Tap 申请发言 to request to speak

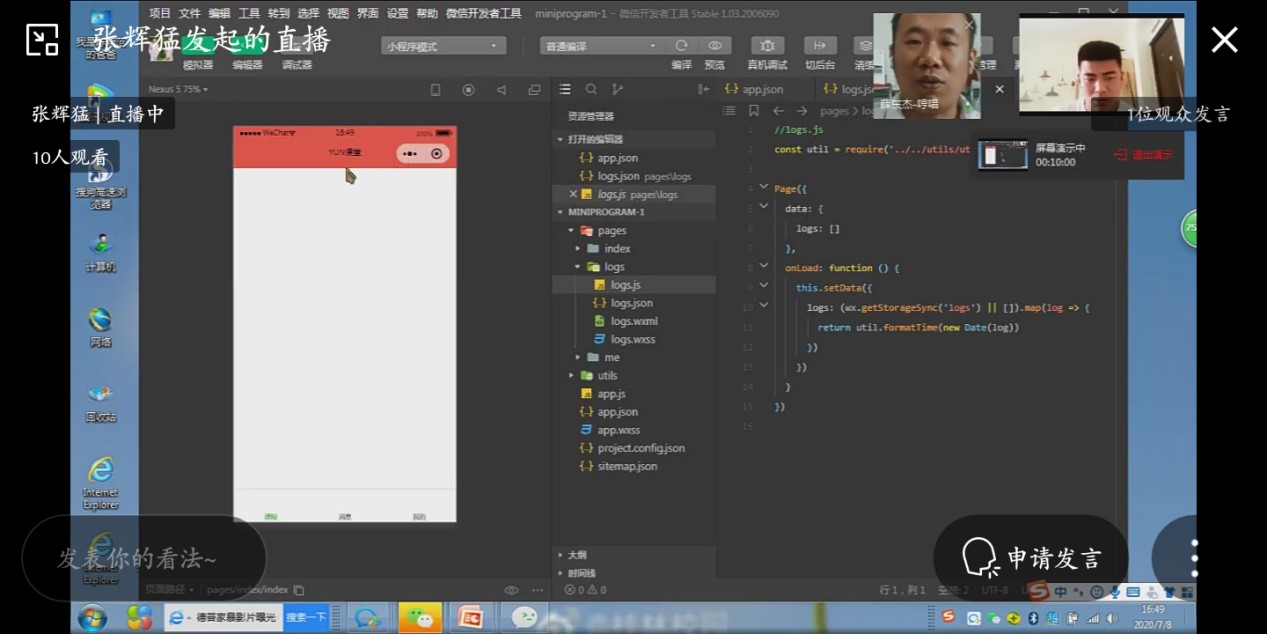[x=1031, y=558]
